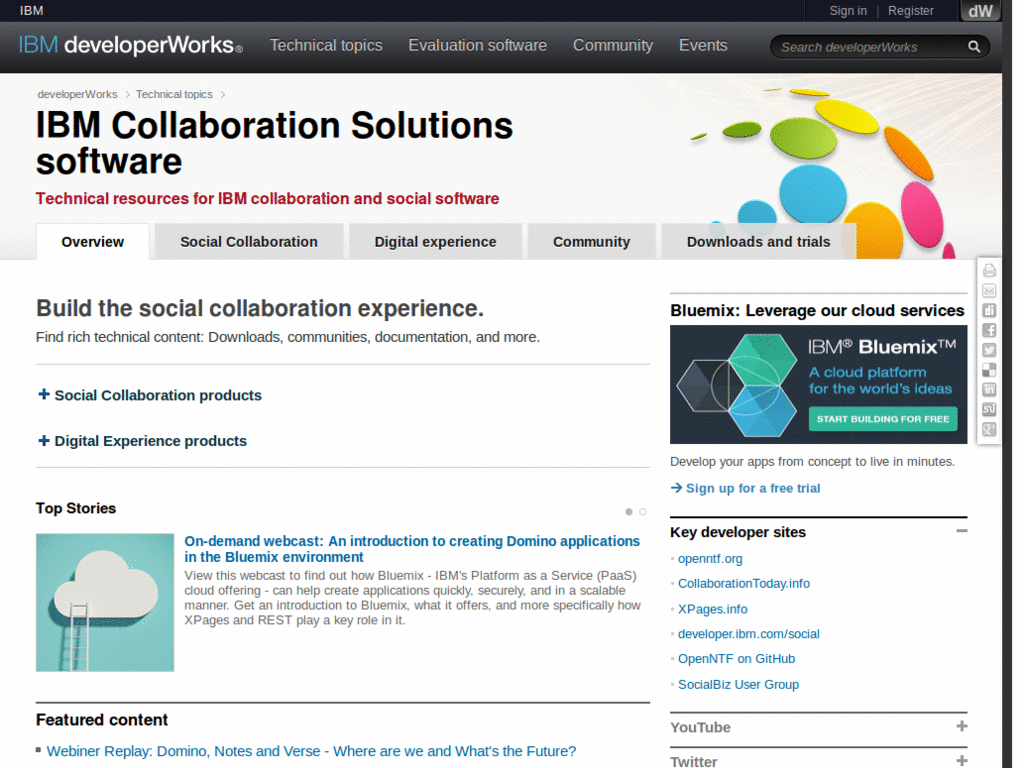1024x768 pixels.
Task: Select second Top Stories carousel dot
Action: [x=643, y=512]
